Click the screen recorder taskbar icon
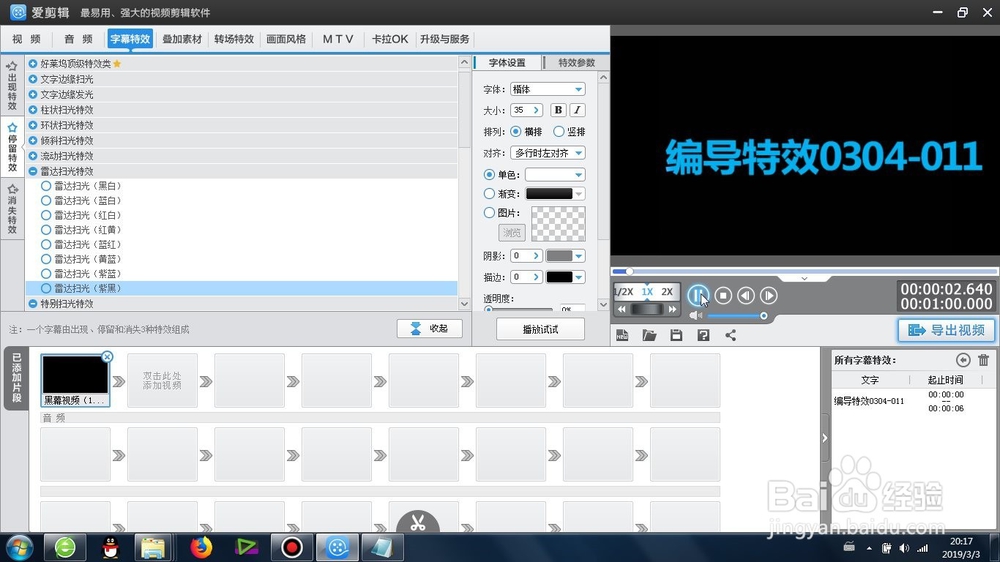The width and height of the screenshot is (1000, 562). pos(291,547)
